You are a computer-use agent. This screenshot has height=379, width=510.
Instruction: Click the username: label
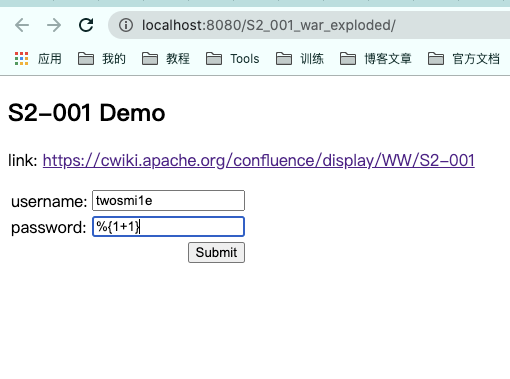tap(49, 201)
